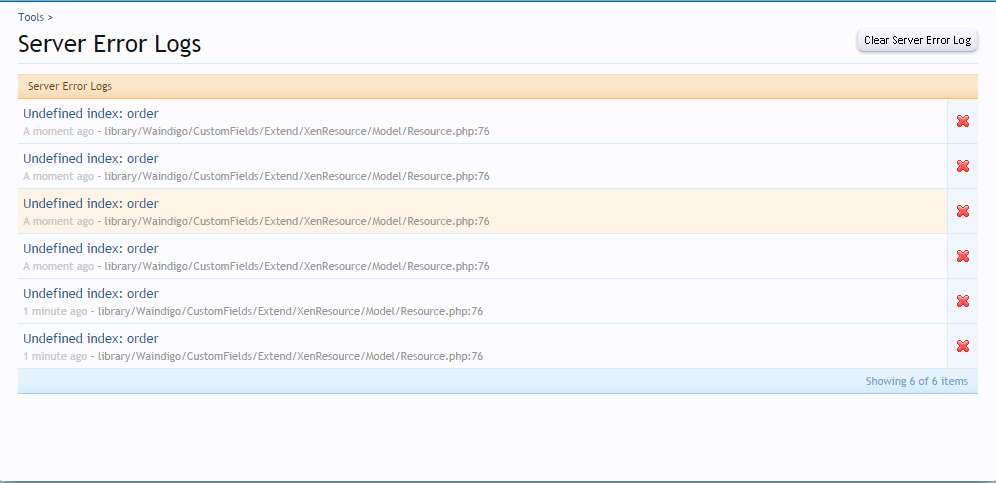Open the second Undefined index error link
Viewport: 996px width, 483px height.
(91, 158)
